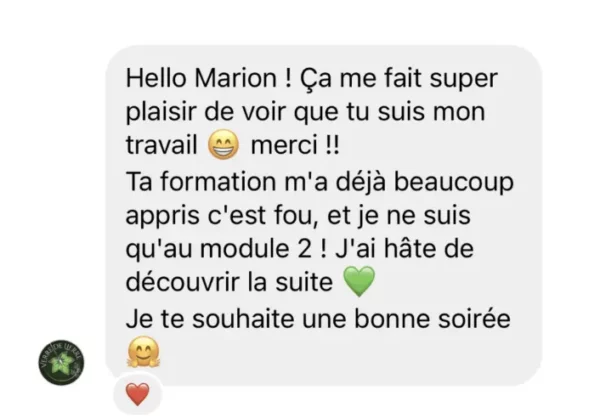Click the word travail
The height and width of the screenshot is (418, 600).
pos(161,145)
